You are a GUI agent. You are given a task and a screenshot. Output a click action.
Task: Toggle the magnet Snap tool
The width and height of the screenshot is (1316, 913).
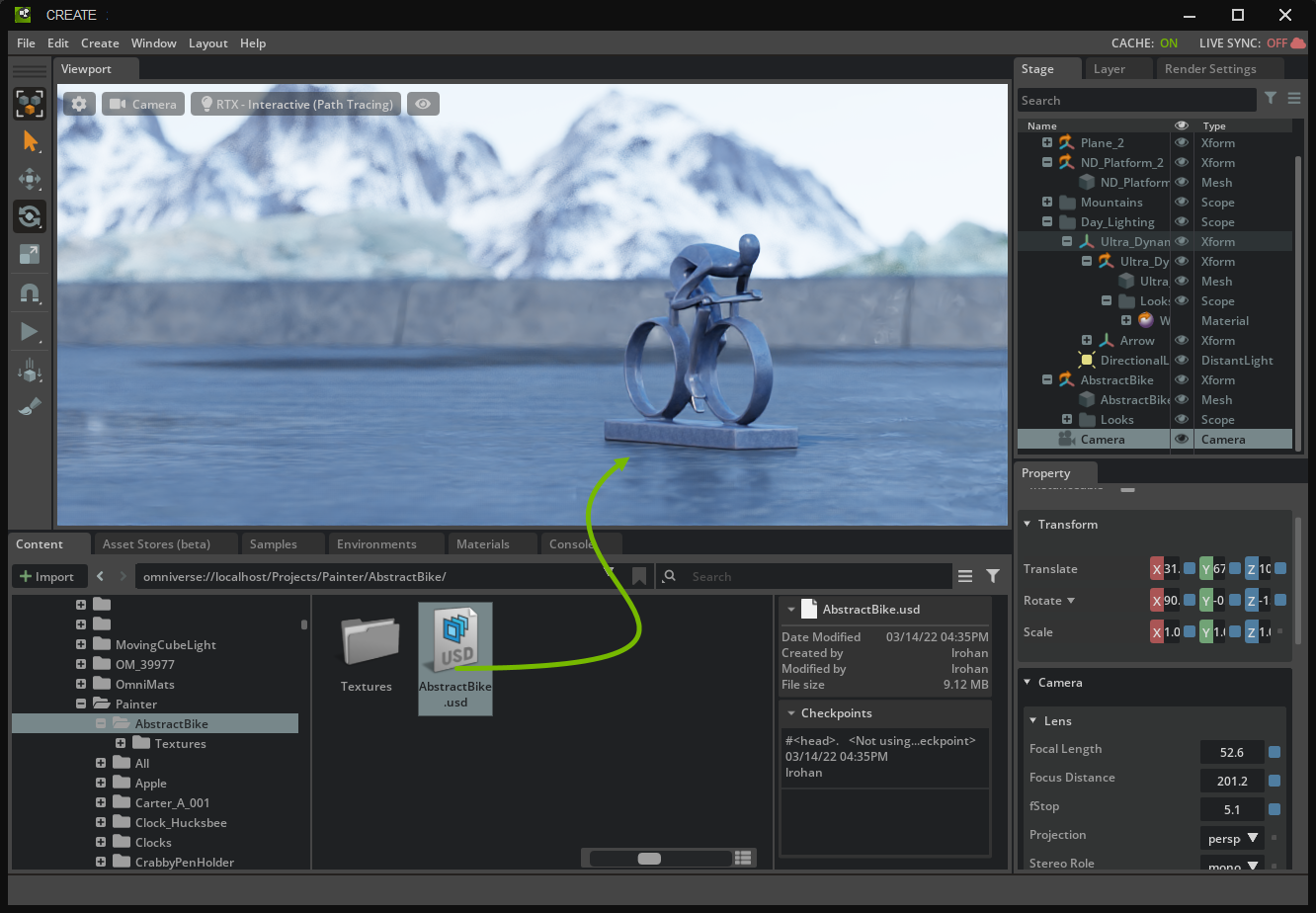30,293
